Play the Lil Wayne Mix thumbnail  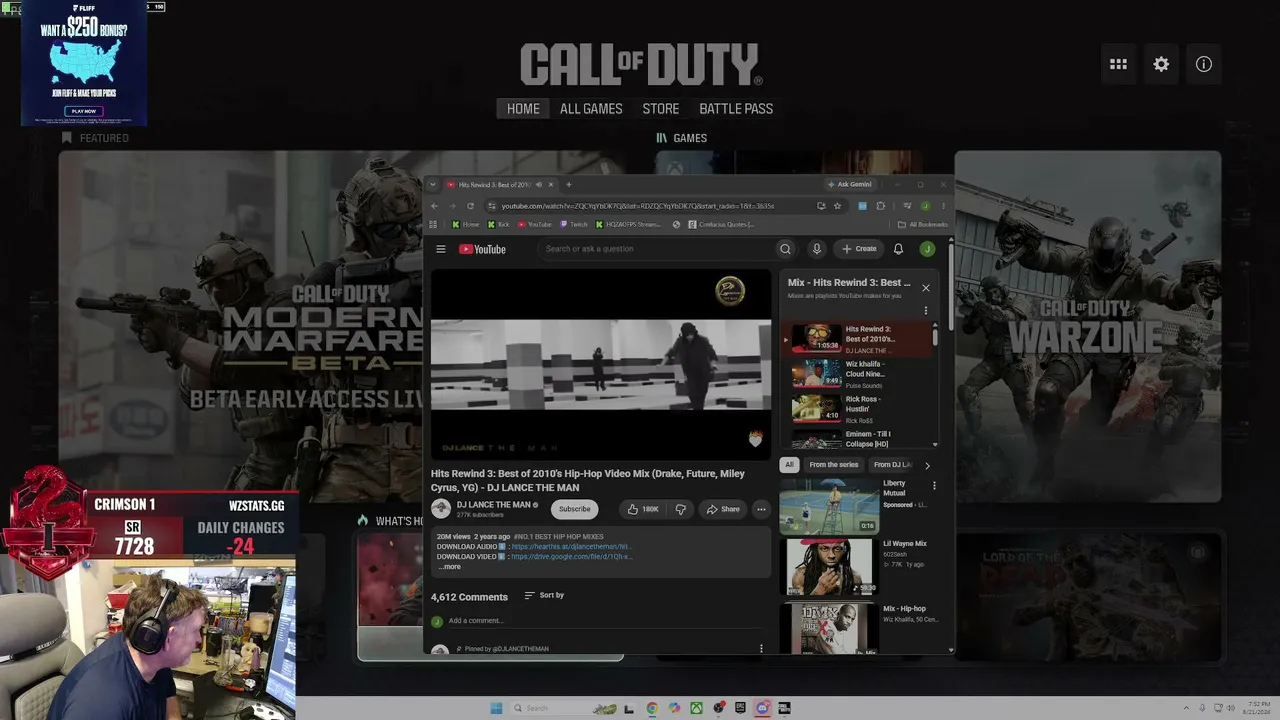[828, 568]
